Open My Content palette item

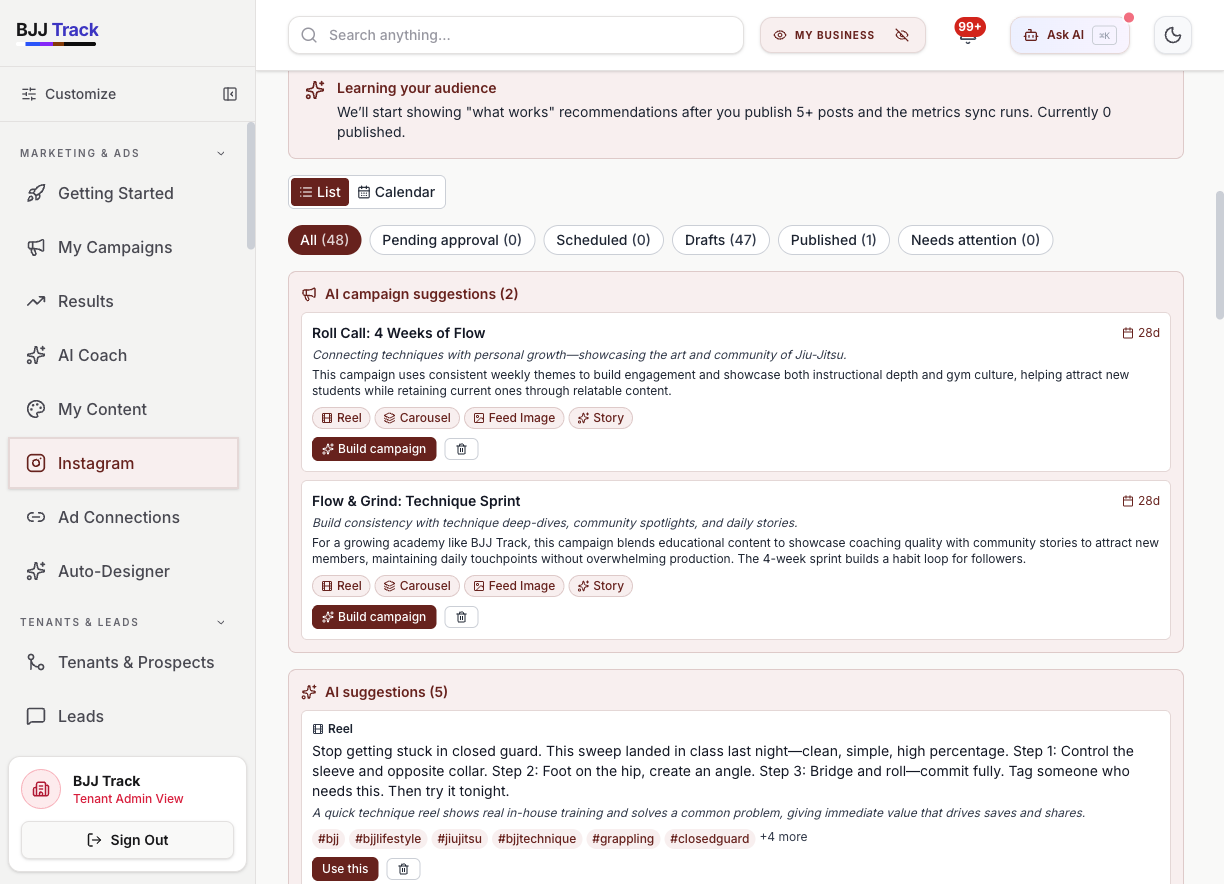pyautogui.click(x=123, y=409)
